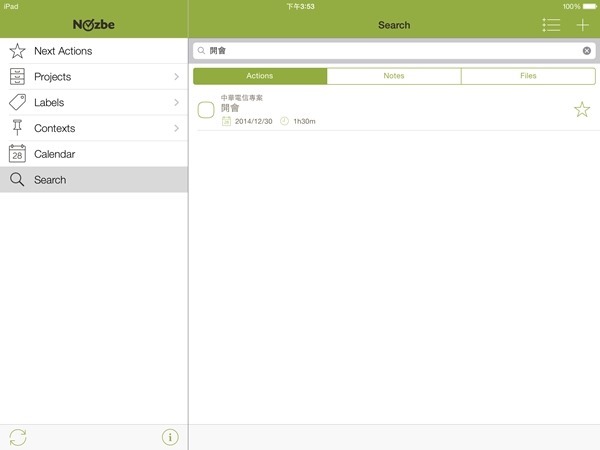This screenshot has height=450, width=600.
Task: Click the Nozbe logo
Action: (x=94, y=25)
